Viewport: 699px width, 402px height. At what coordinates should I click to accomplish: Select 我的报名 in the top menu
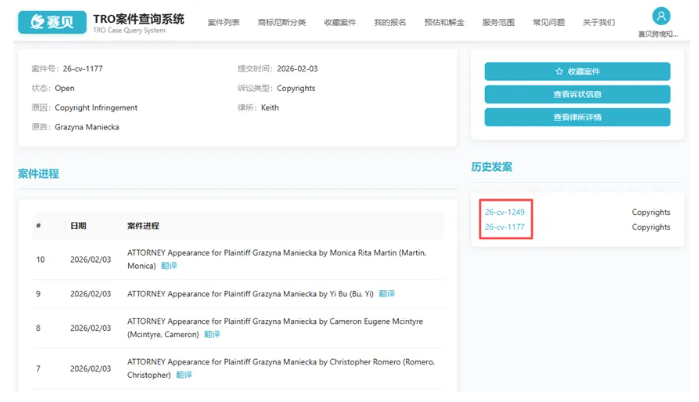pyautogui.click(x=390, y=22)
